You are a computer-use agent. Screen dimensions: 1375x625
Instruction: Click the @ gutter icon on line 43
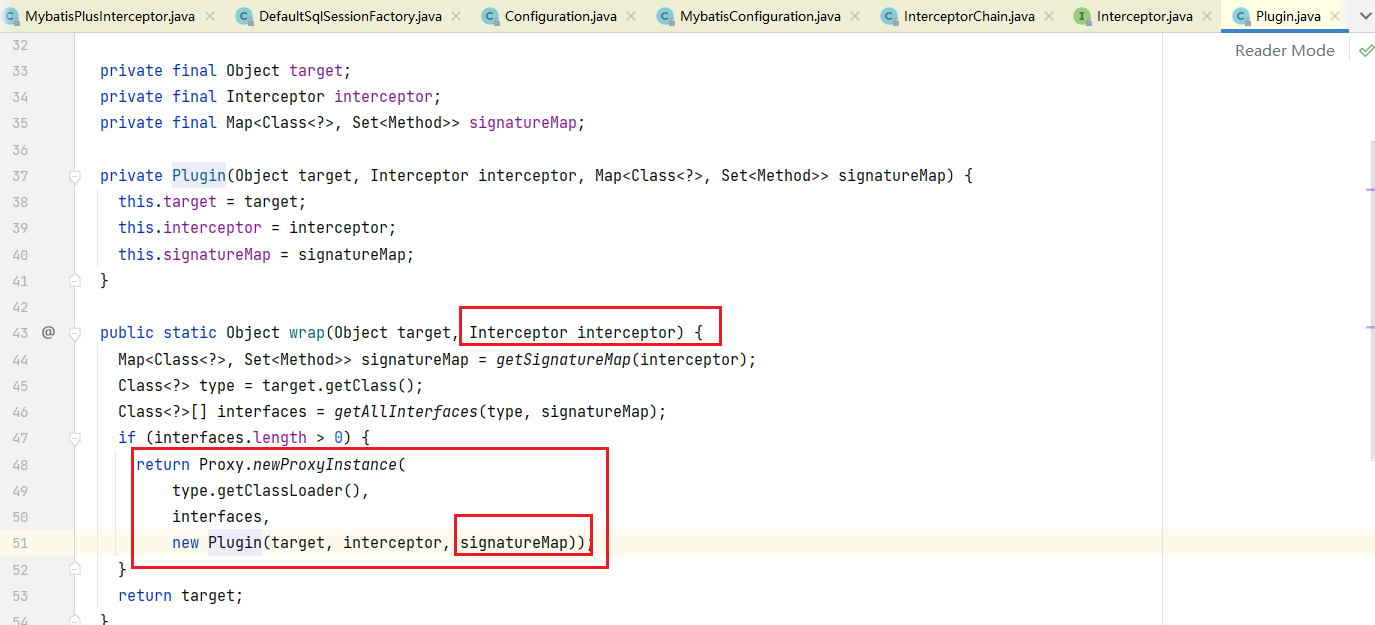pos(48,332)
